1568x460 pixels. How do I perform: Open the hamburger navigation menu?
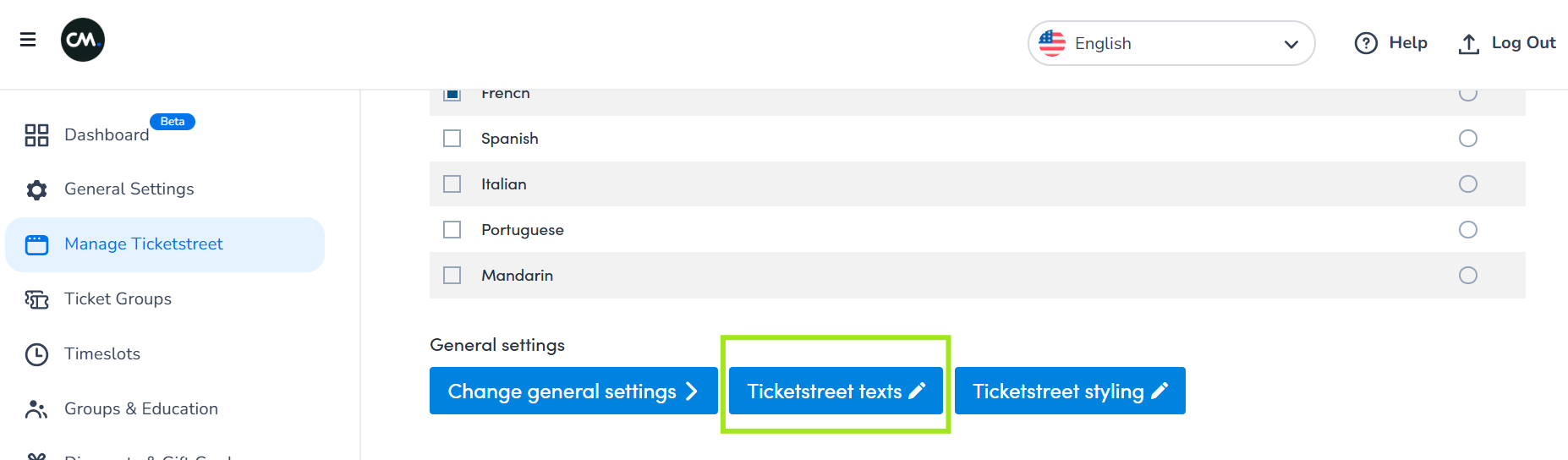click(28, 40)
